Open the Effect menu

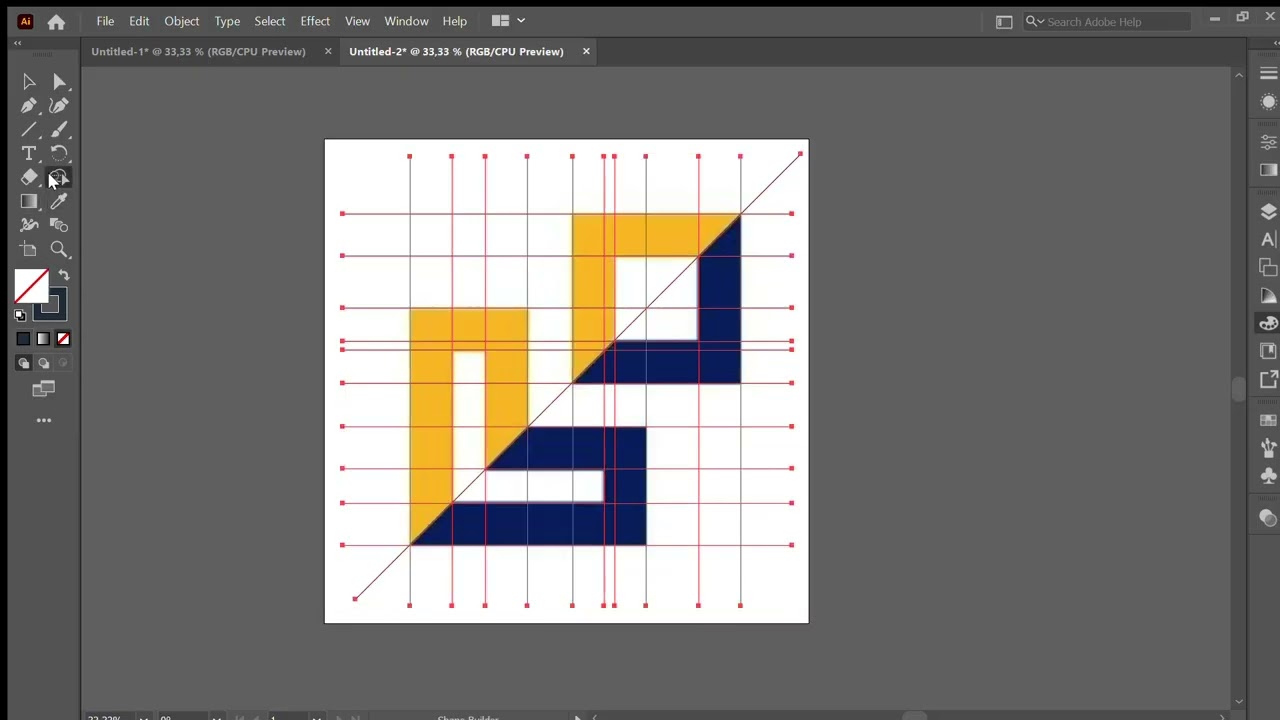click(315, 21)
